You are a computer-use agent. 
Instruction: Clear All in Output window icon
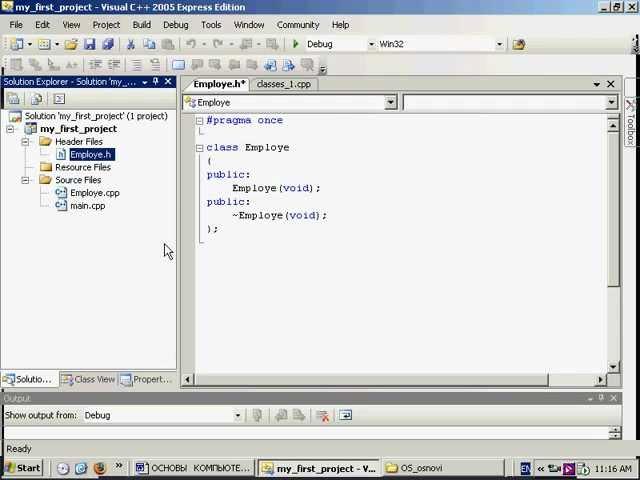point(322,416)
